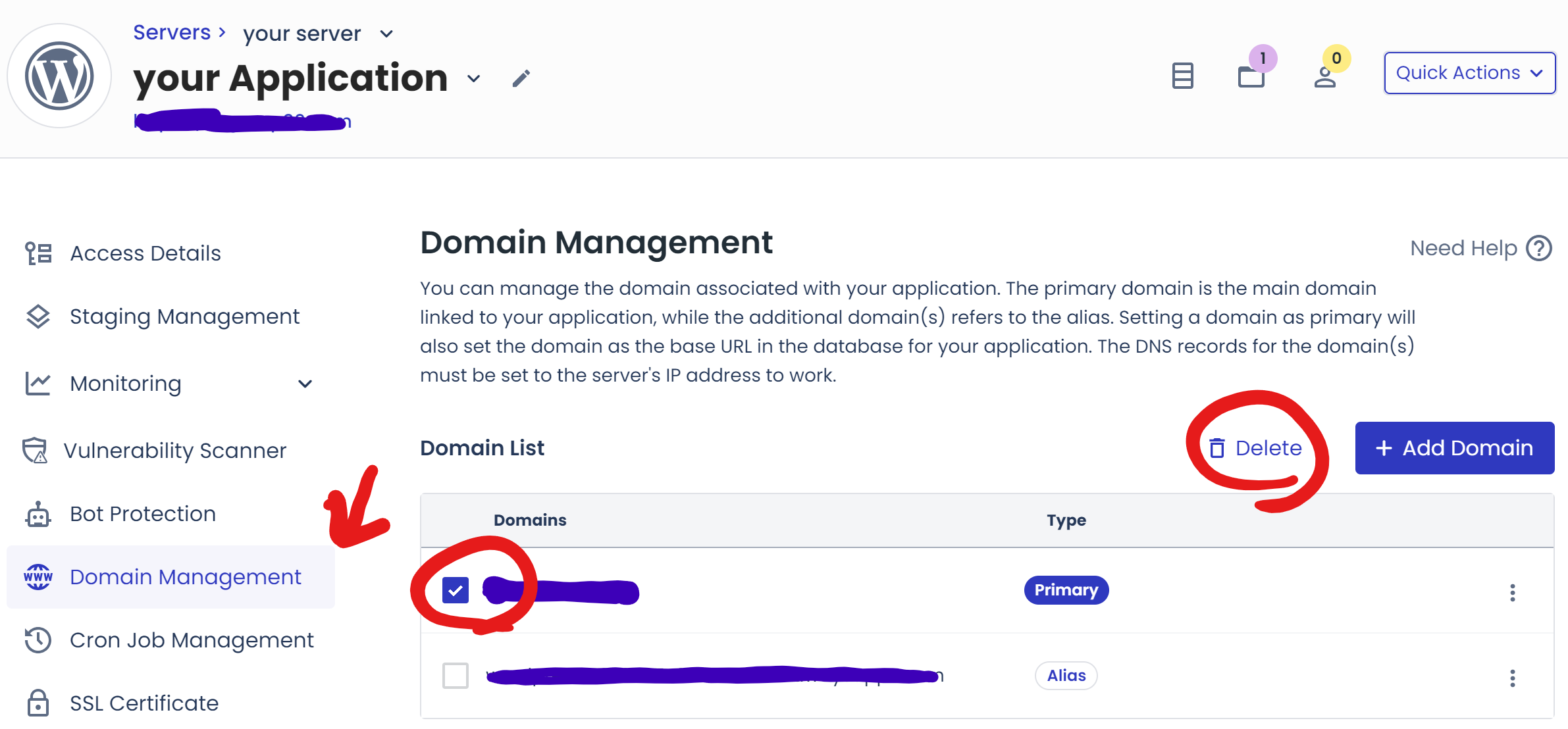Click the Domains column header
The width and height of the screenshot is (1568, 729).
point(530,520)
